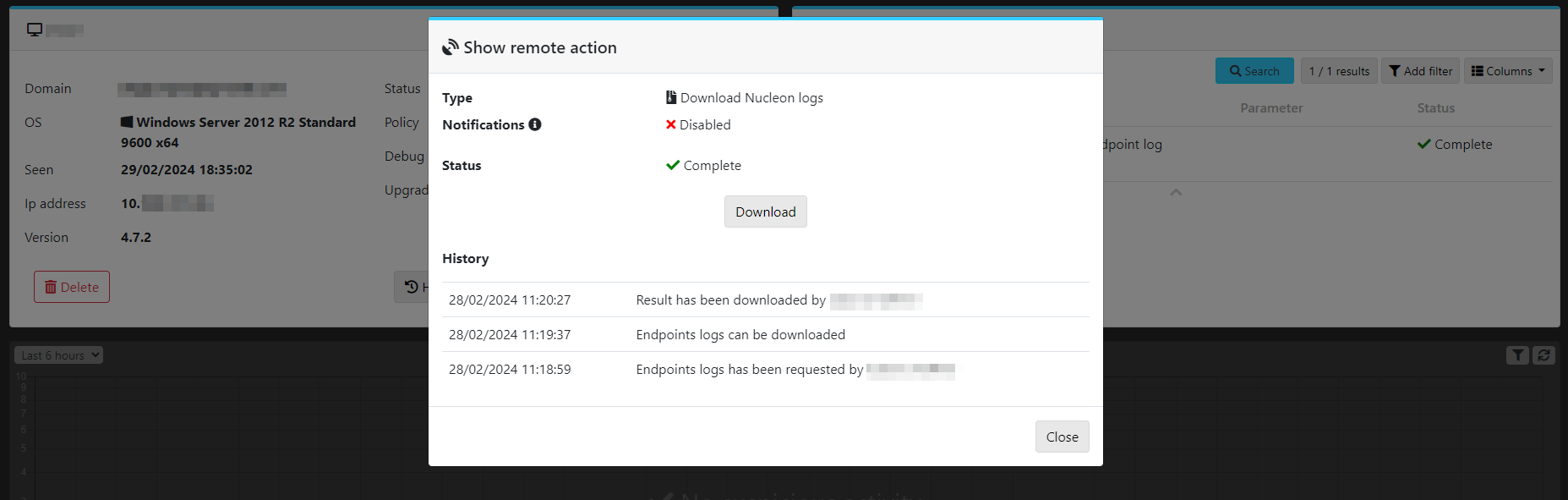Open the Columns dropdown
The width and height of the screenshot is (1568, 500).
pyautogui.click(x=1508, y=71)
